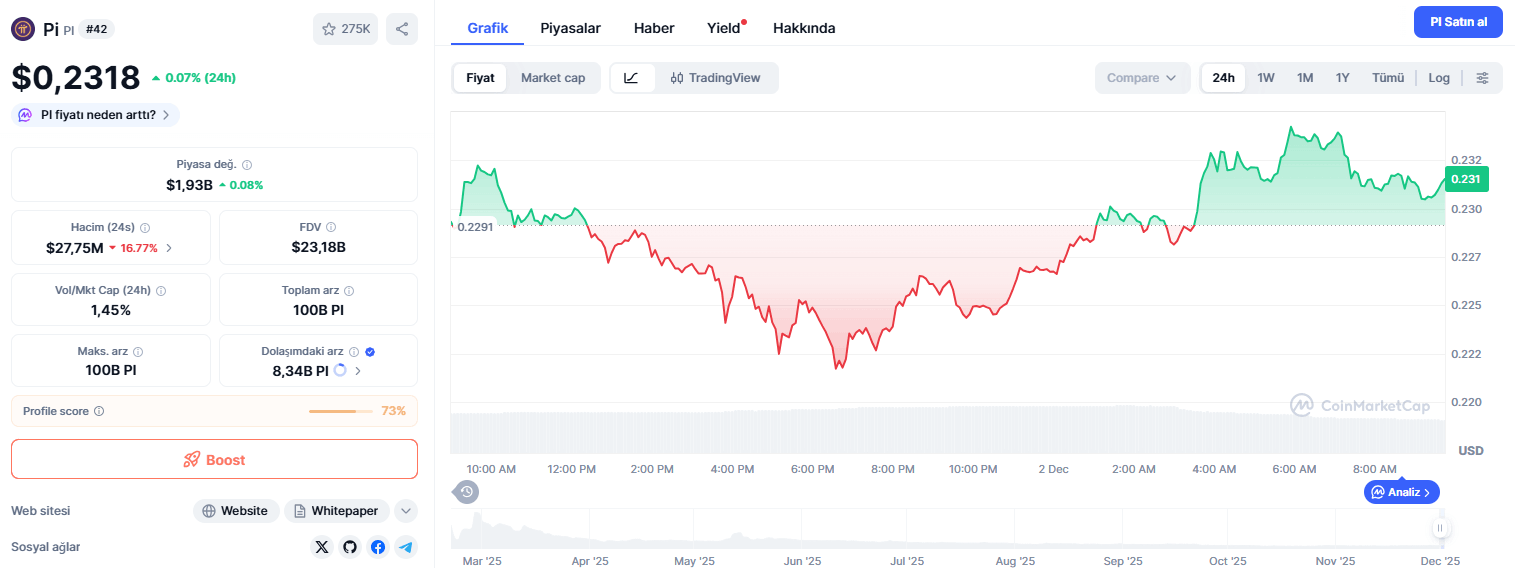Open the X (Twitter) social link

(x=321, y=547)
